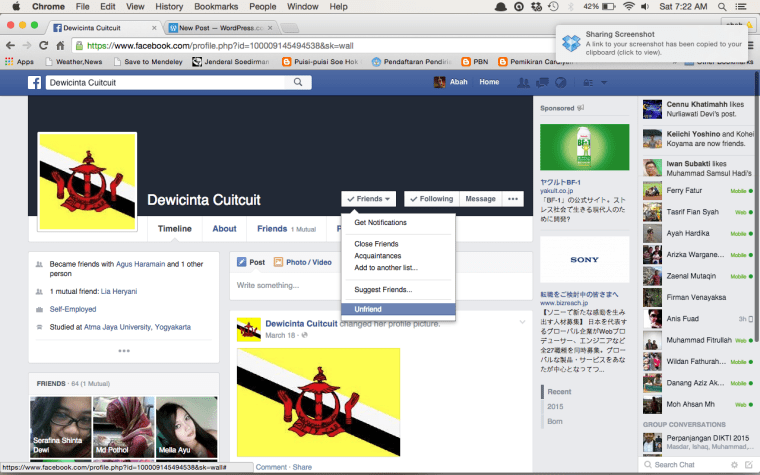
Task: Open post options chevron on profile picture post
Action: click(x=522, y=322)
